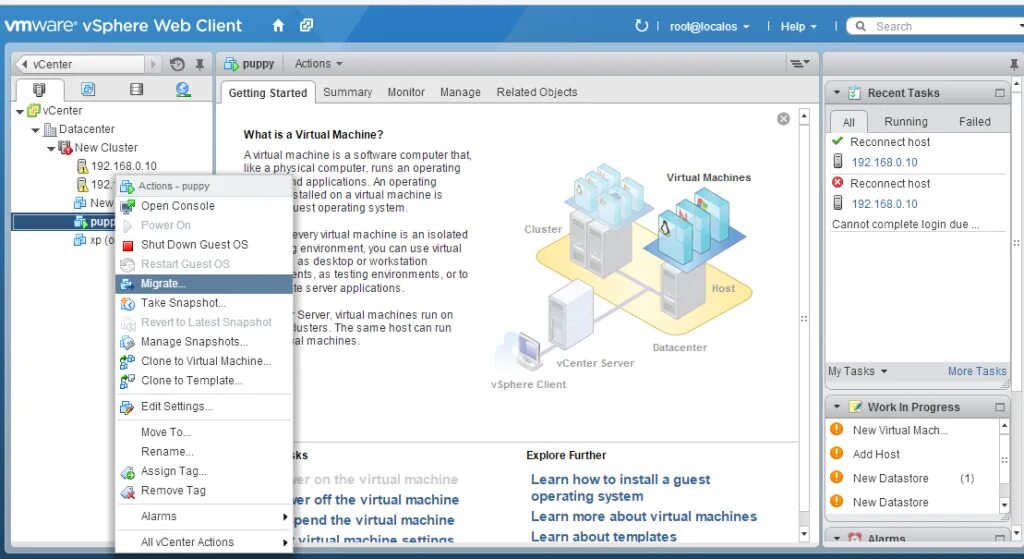The image size is (1024, 559).
Task: Open the My Tasks filter dropdown
Action: pyautogui.click(x=857, y=371)
